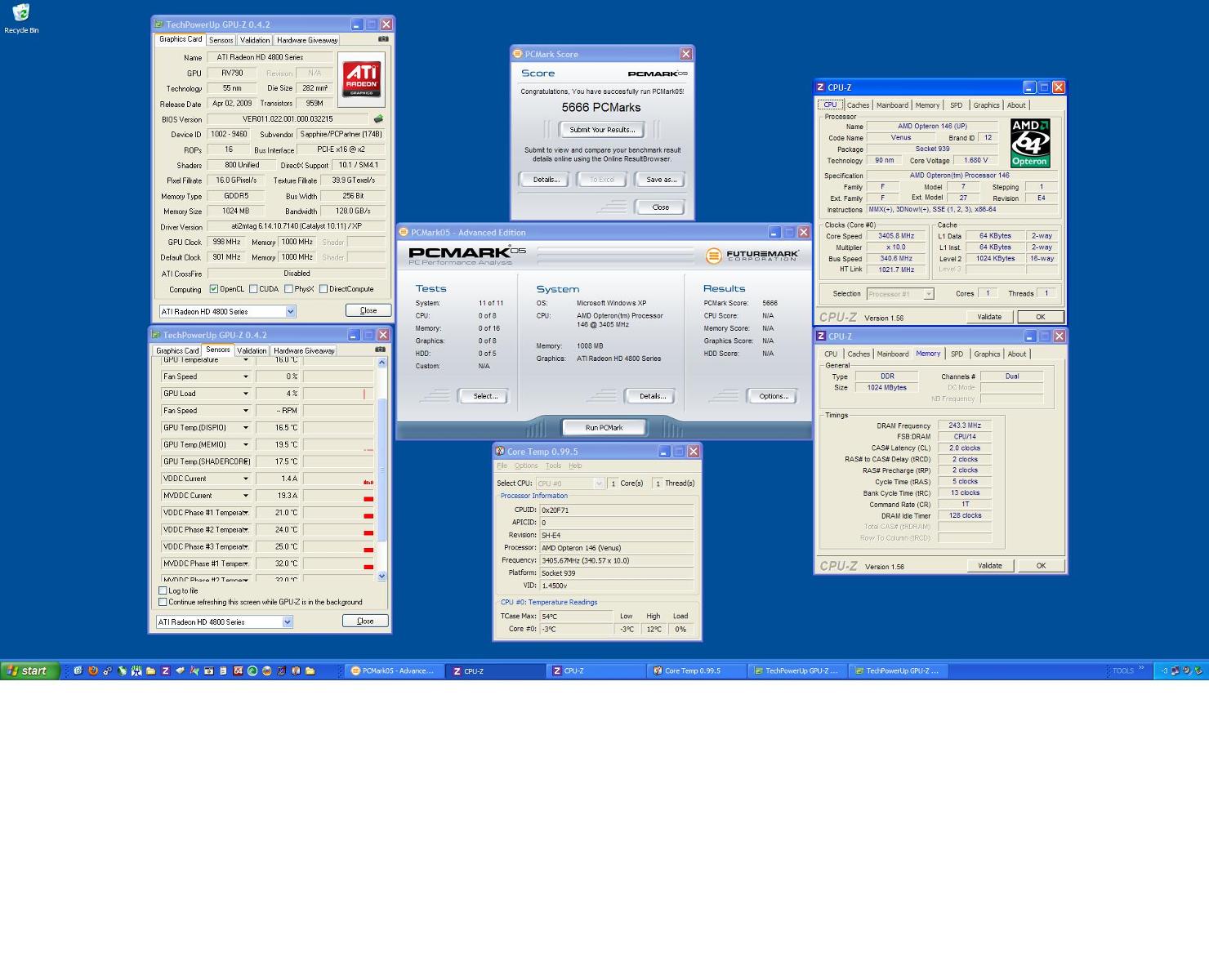The height and width of the screenshot is (980, 1209).
Task: Toggle the PhysX checkbox in GPU-Z
Action: pyautogui.click(x=288, y=289)
